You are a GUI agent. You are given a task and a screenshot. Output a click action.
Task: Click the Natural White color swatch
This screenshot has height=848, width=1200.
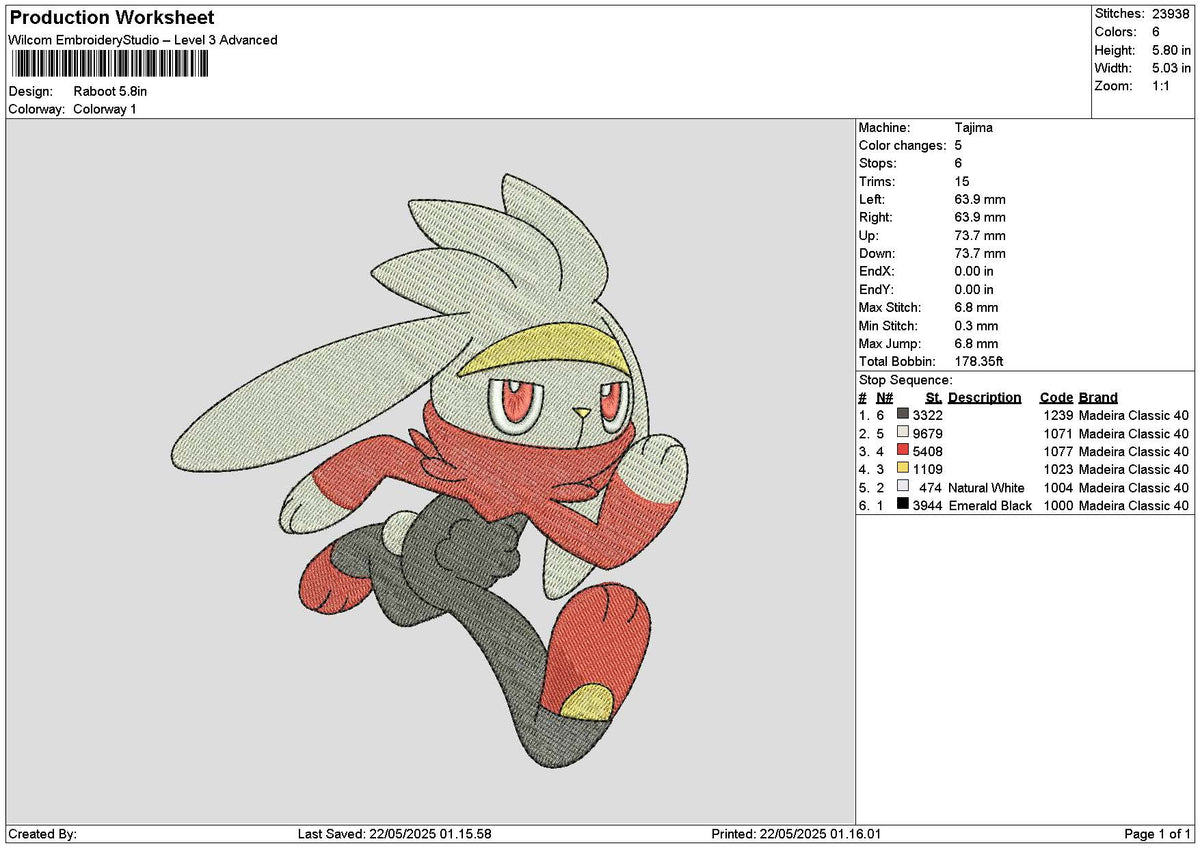click(903, 487)
